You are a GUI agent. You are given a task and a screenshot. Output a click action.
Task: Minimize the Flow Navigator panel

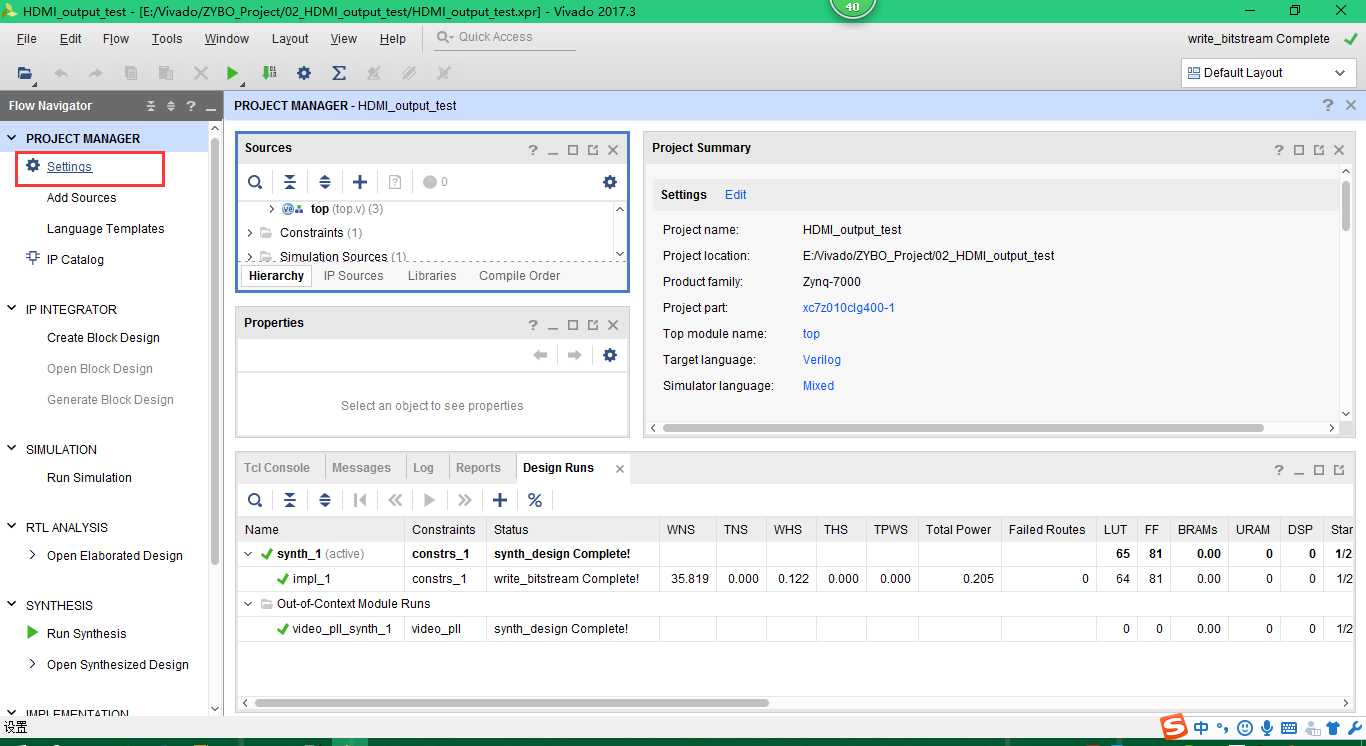click(x=211, y=106)
